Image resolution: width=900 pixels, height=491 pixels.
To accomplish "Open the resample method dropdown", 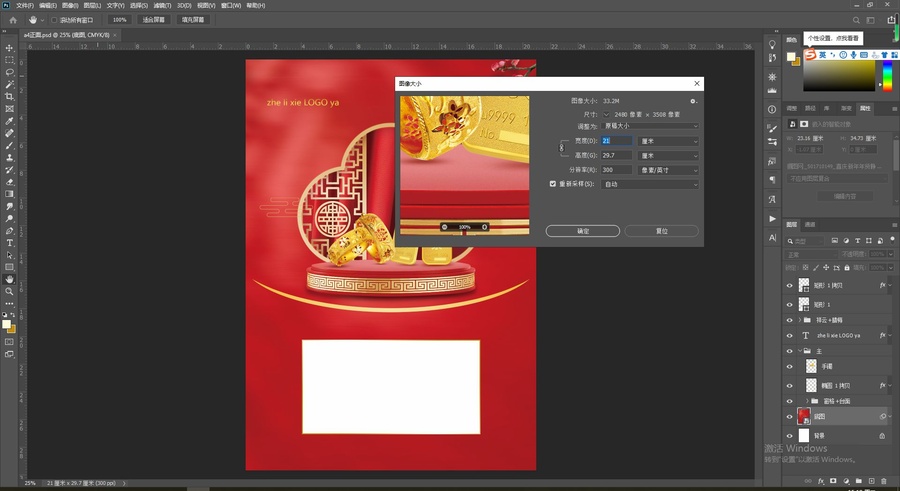I will coord(650,184).
